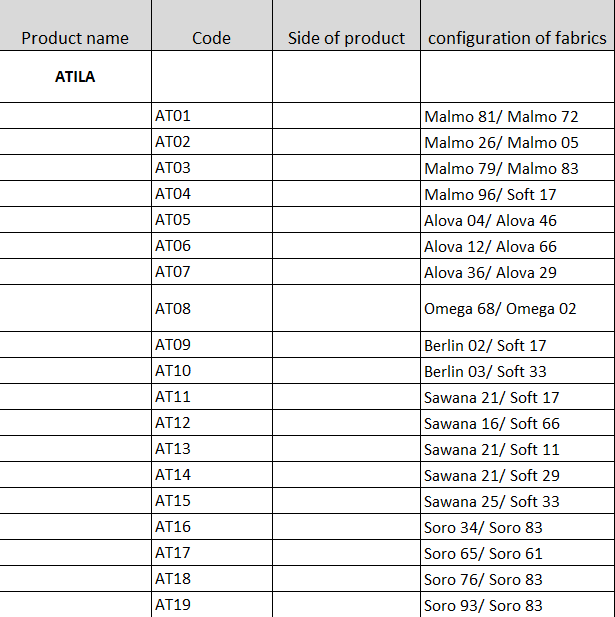Select the Sawana 16/ Soft 66 cell
This screenshot has height=617, width=615.
click(517, 424)
